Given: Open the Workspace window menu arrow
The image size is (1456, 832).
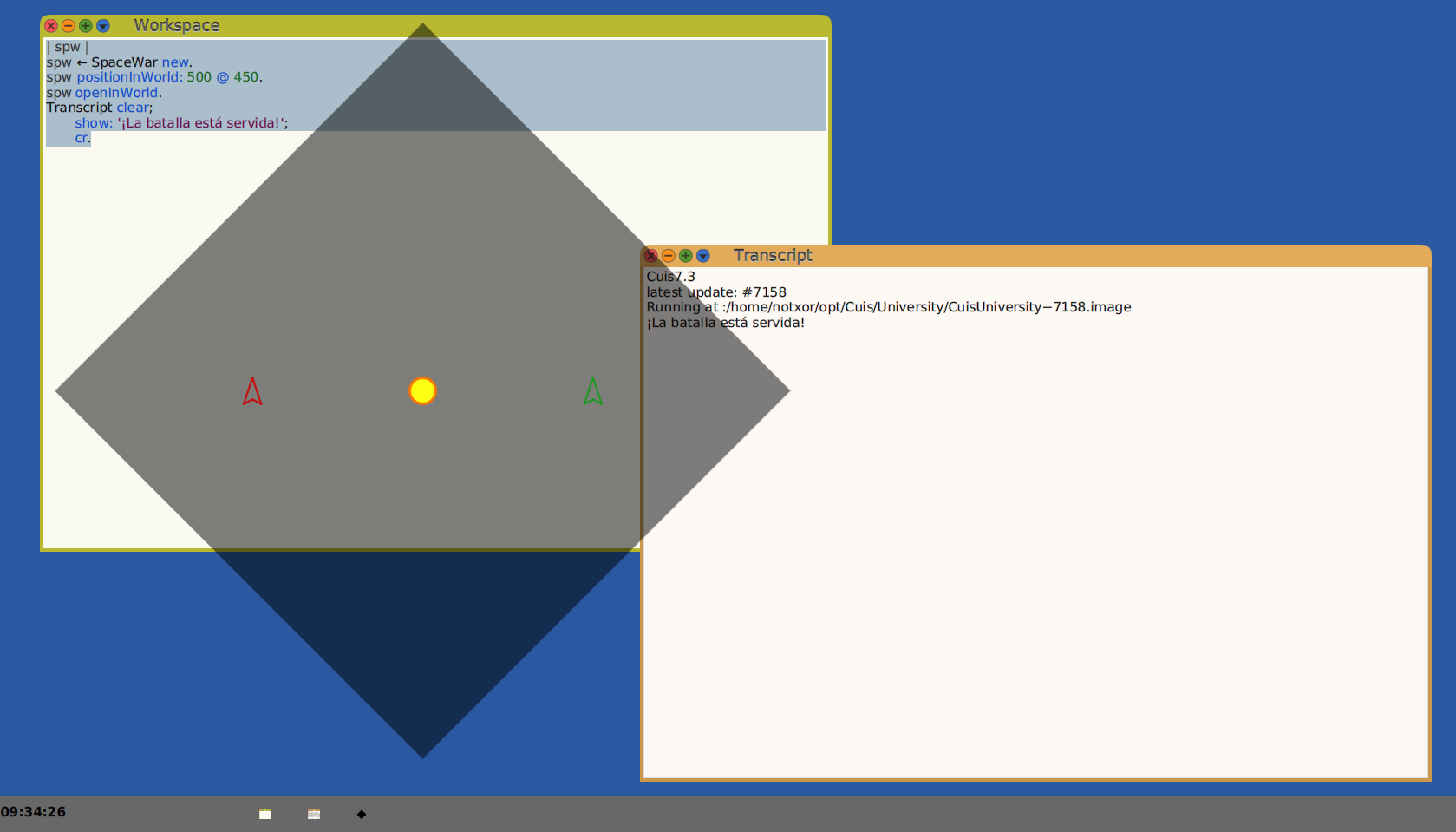Looking at the screenshot, I should 103,26.
